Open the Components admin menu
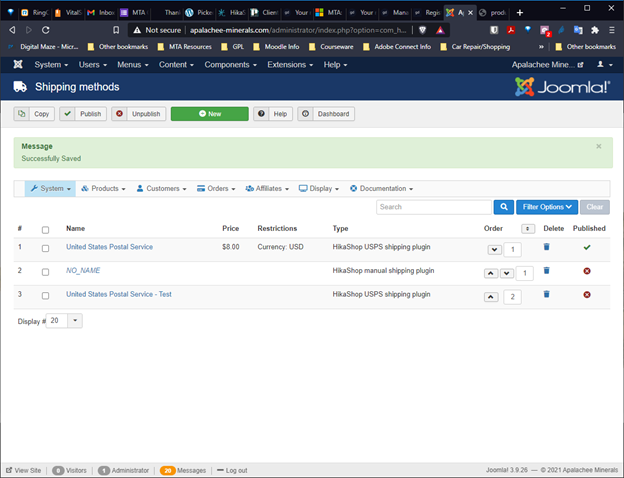This screenshot has height=478, width=624. click(x=230, y=64)
